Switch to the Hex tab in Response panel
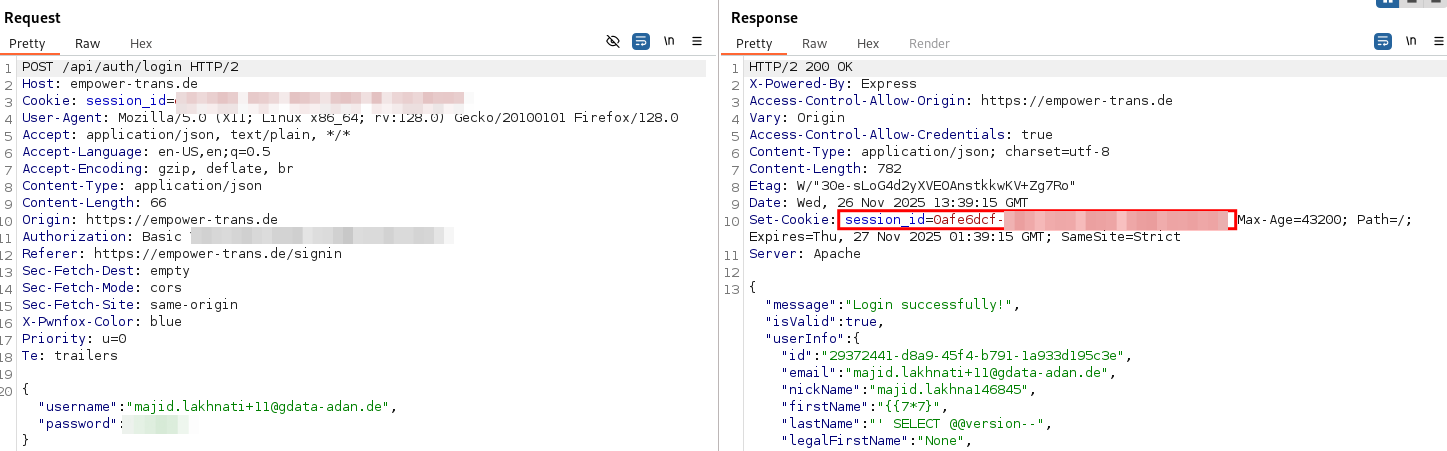This screenshot has height=451, width=1447. click(868, 43)
